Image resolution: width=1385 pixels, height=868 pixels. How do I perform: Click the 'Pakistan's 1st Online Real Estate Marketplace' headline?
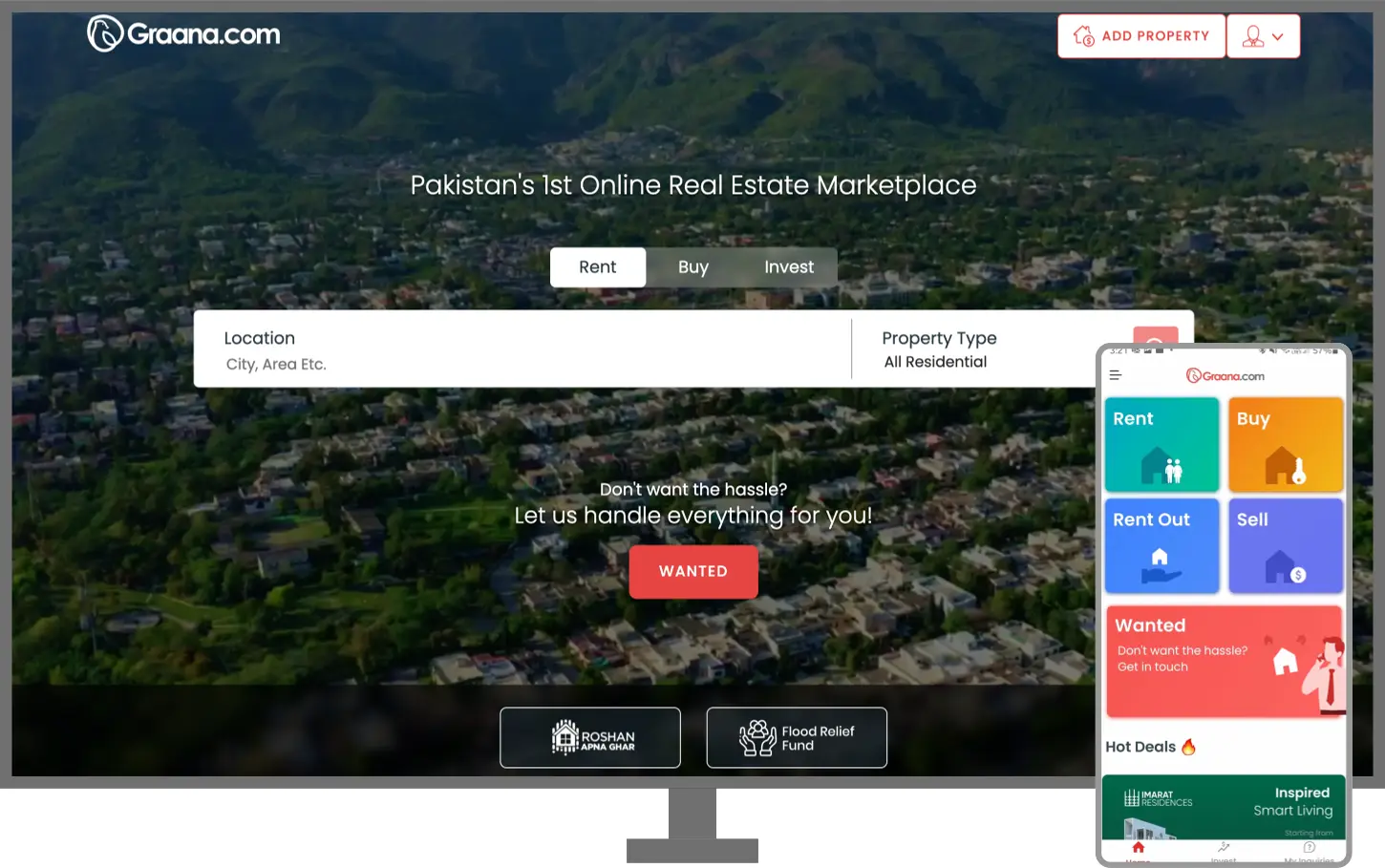[693, 185]
